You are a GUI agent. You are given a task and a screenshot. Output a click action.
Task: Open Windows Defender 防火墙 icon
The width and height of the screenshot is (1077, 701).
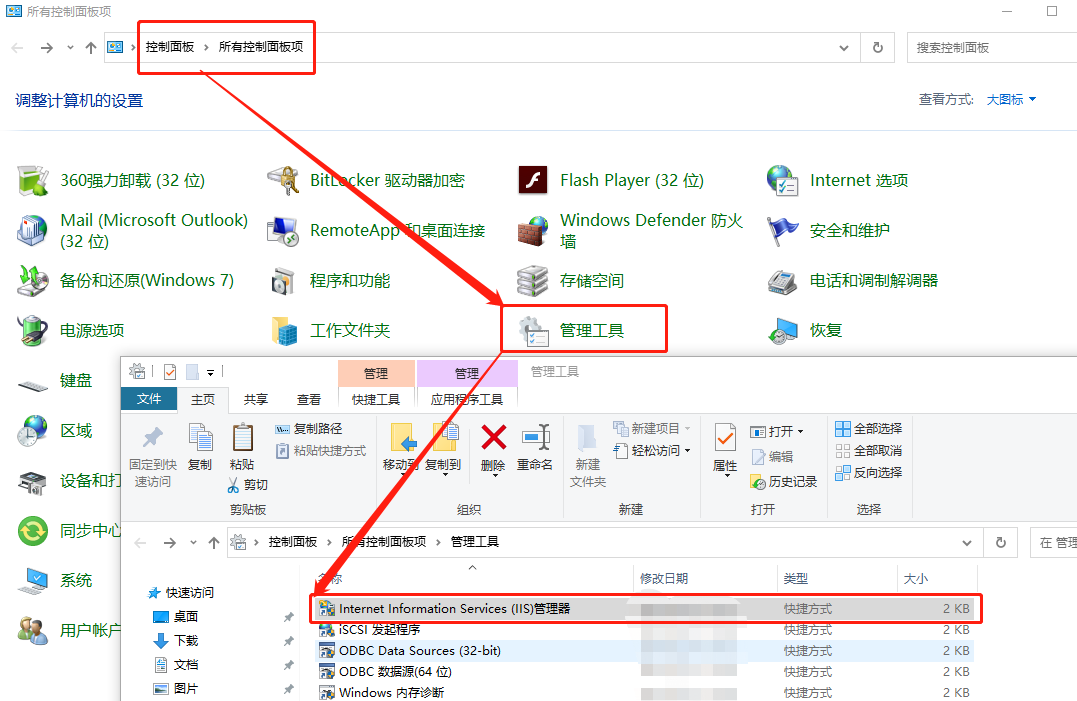point(533,231)
